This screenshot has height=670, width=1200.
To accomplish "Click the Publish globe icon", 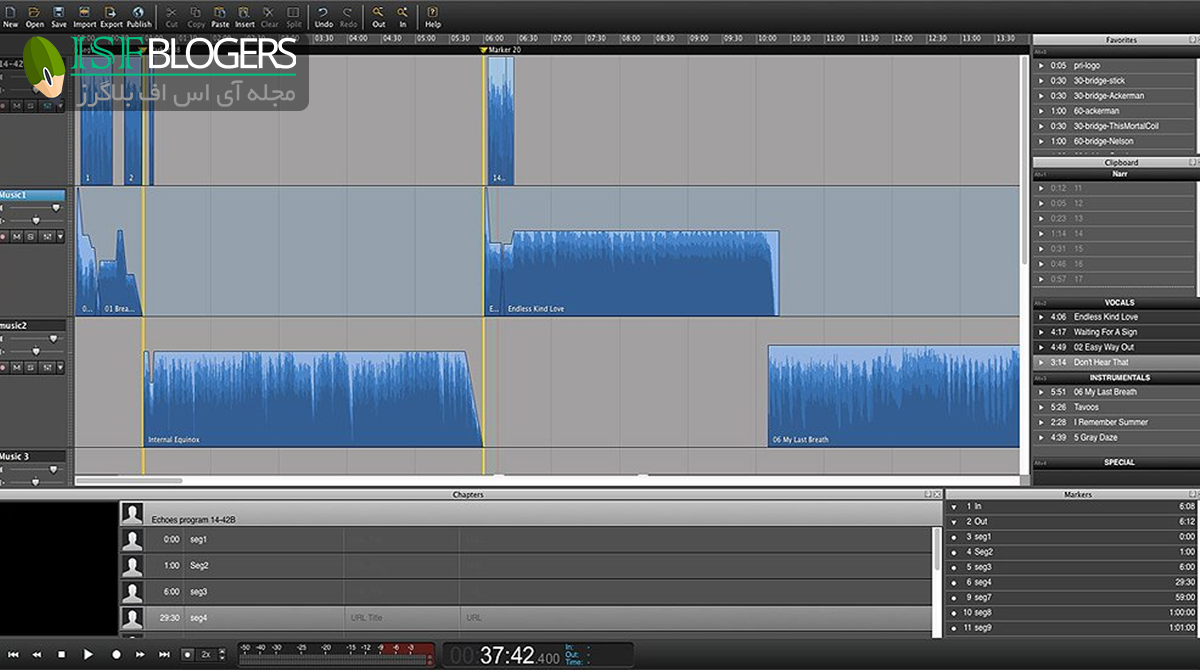I will (x=139, y=14).
